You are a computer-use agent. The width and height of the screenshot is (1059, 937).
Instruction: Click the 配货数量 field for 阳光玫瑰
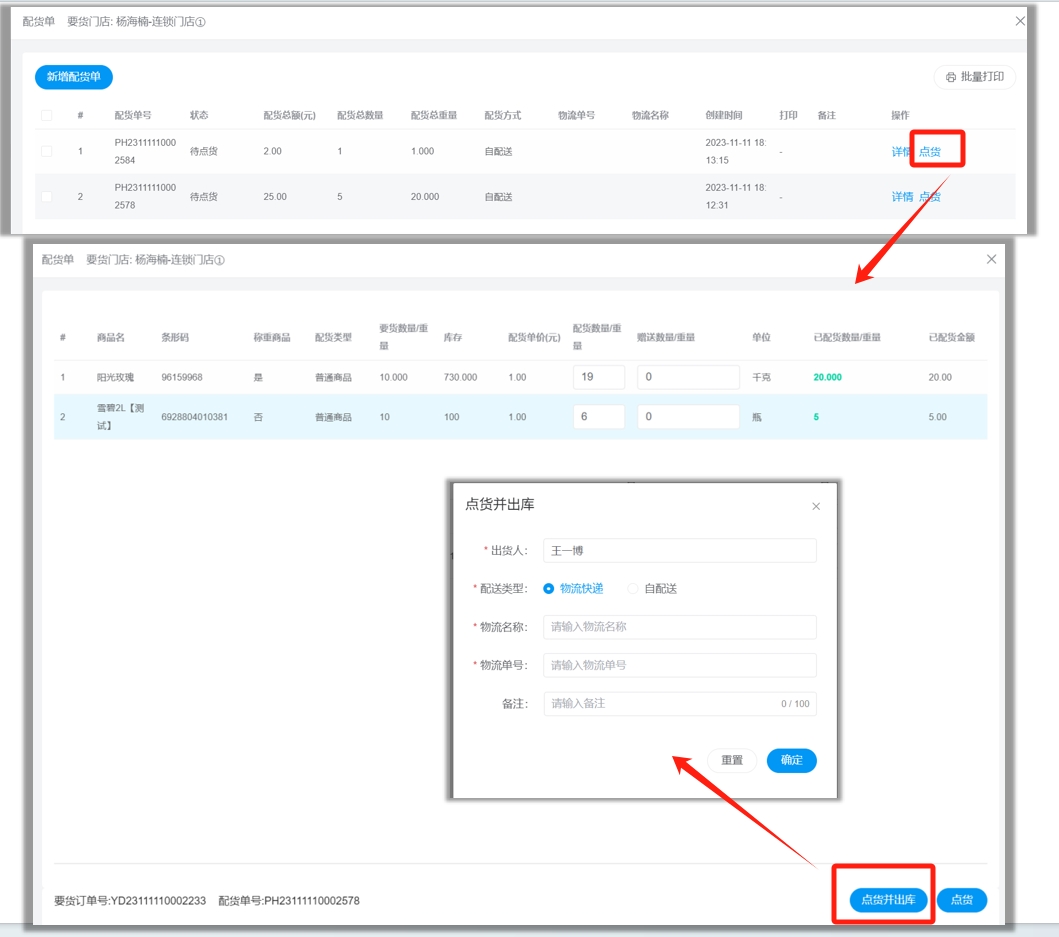[x=598, y=377]
